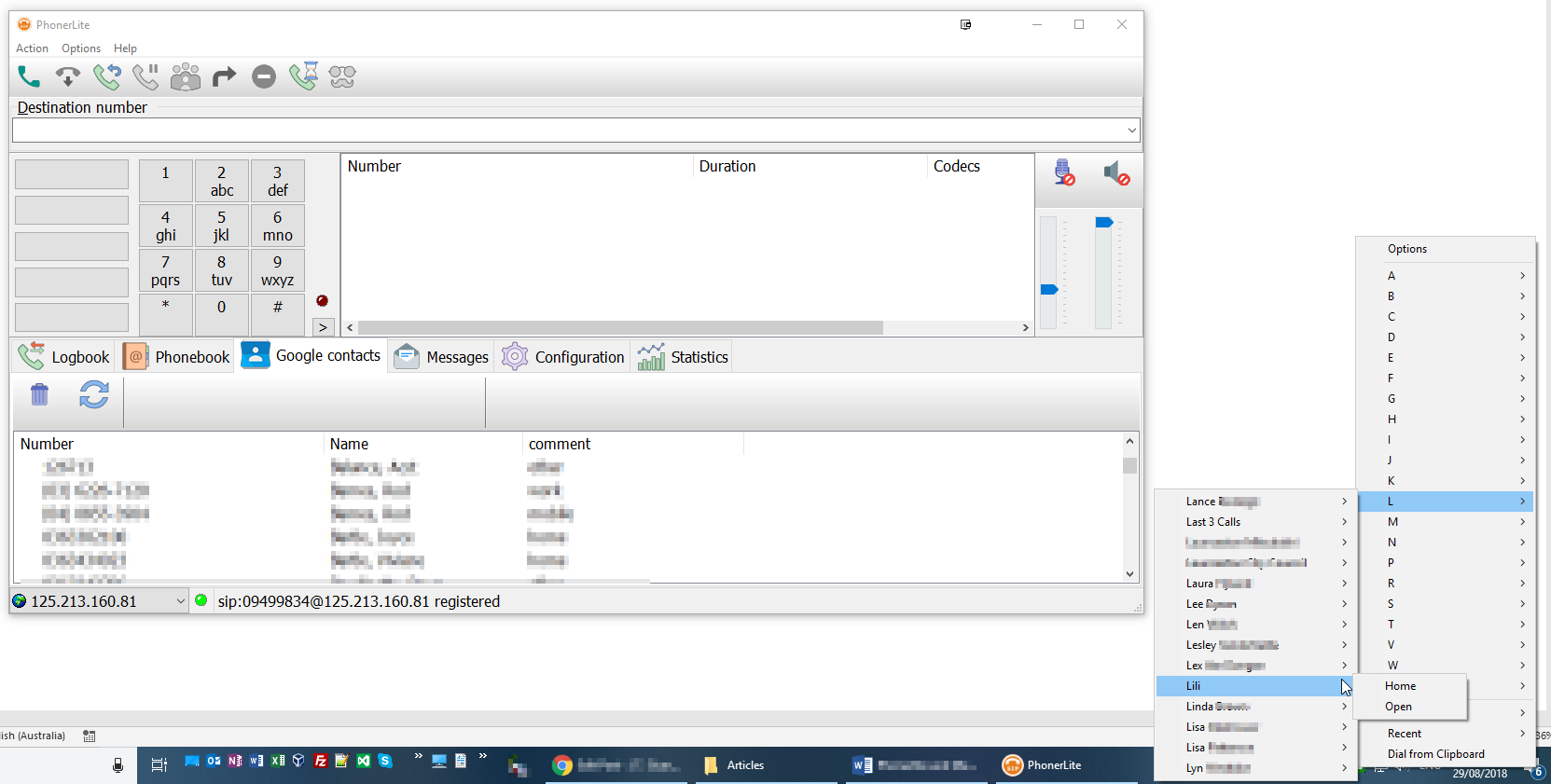Click the red record indicator dot
This screenshot has width=1551, height=784.
coord(322,300)
